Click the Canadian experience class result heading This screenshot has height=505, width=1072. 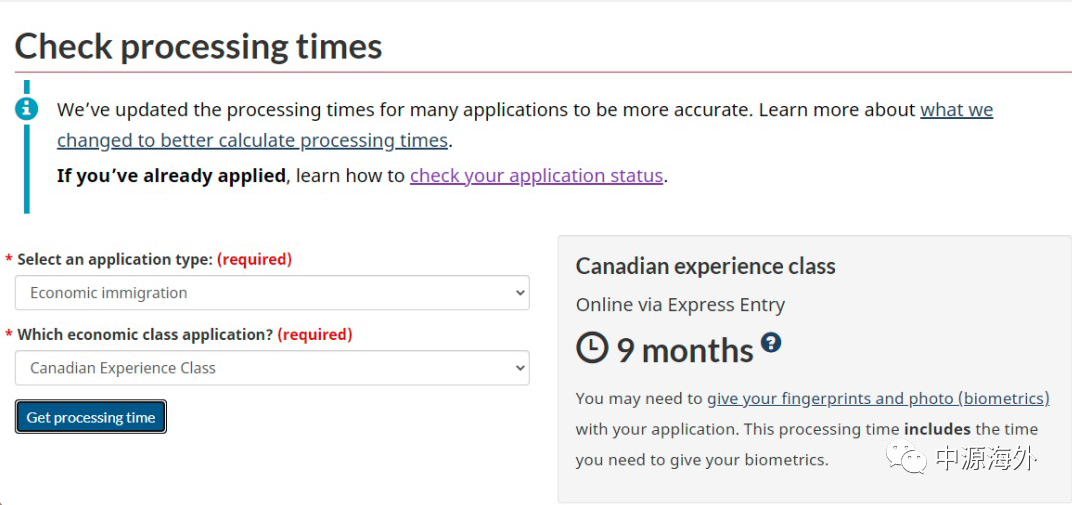click(x=705, y=266)
